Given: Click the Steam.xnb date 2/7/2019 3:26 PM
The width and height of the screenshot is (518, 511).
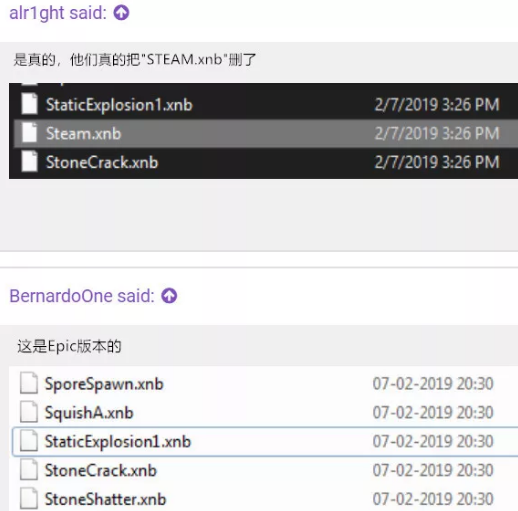Looking at the screenshot, I should coord(437,133).
